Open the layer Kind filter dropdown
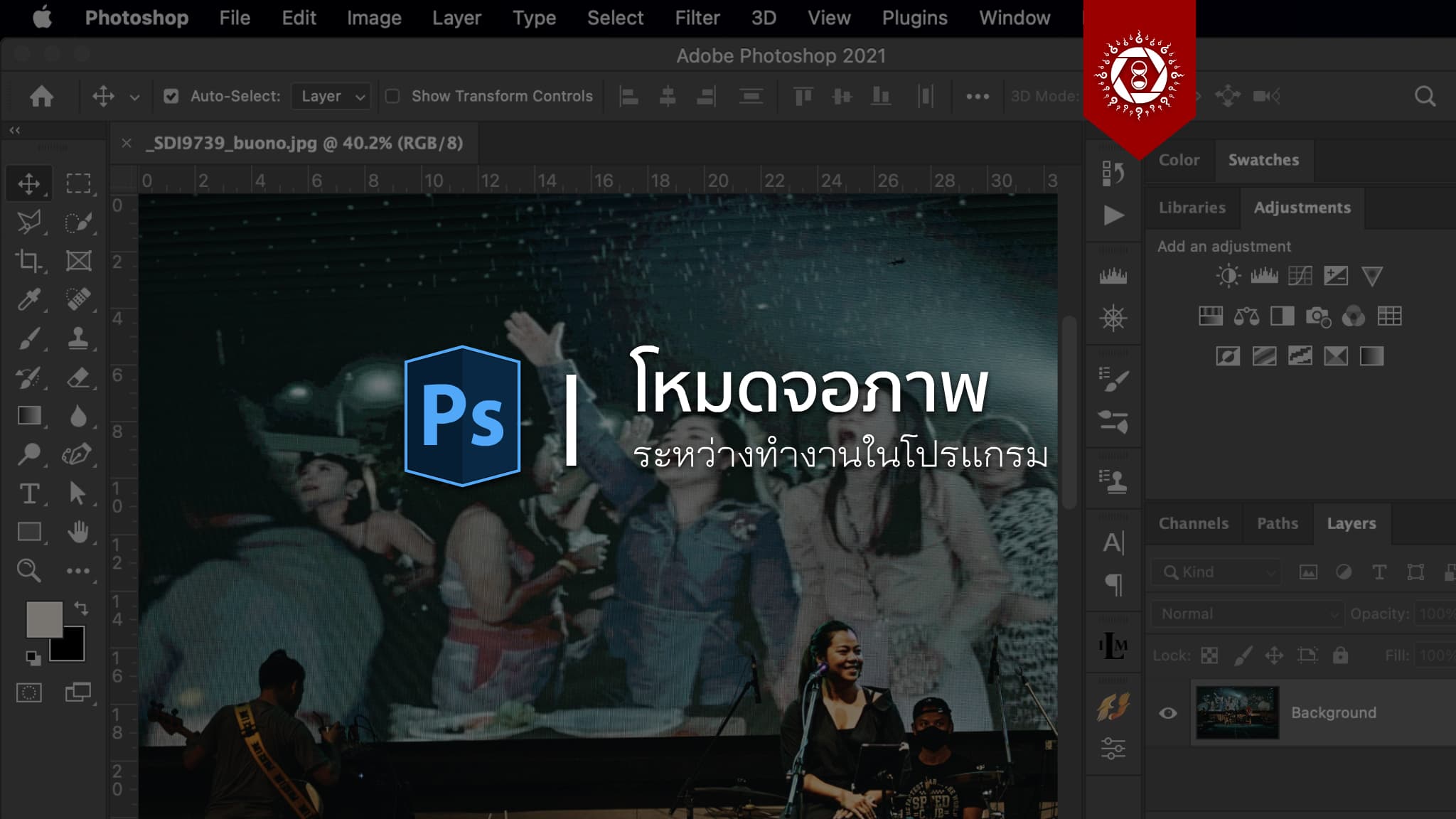The width and height of the screenshot is (1456, 819). click(1216, 572)
